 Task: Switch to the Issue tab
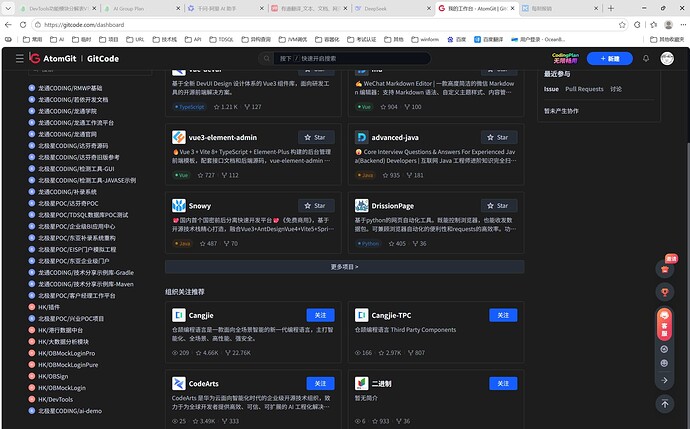(551, 89)
